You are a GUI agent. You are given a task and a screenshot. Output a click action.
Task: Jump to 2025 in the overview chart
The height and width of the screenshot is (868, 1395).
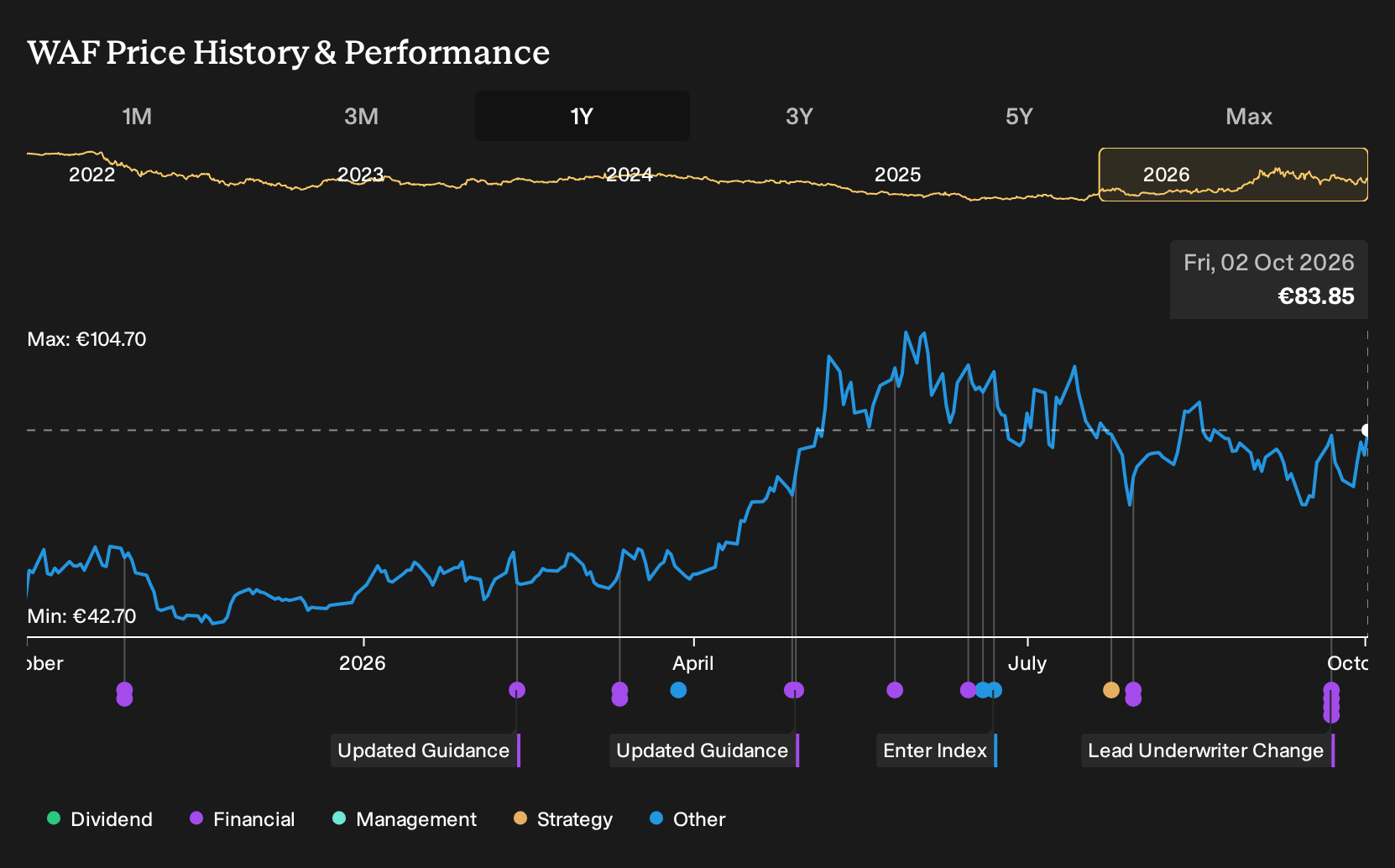click(x=898, y=175)
